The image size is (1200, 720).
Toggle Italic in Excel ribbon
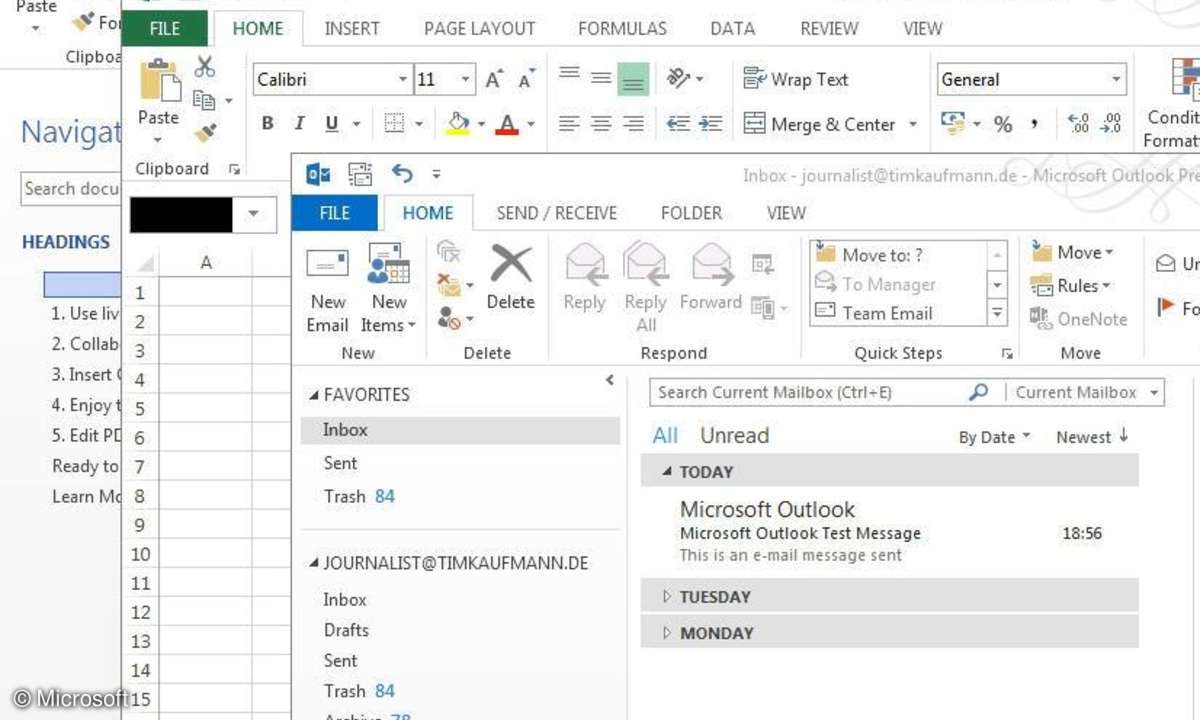tap(299, 124)
